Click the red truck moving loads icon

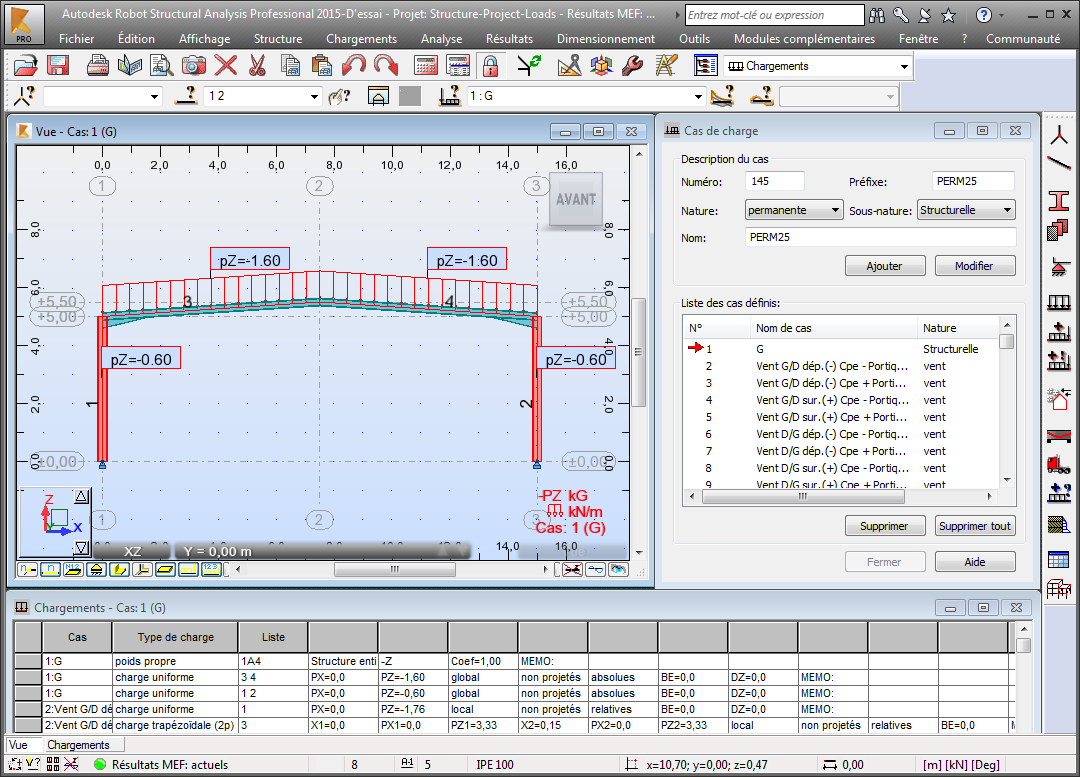coord(1059,464)
